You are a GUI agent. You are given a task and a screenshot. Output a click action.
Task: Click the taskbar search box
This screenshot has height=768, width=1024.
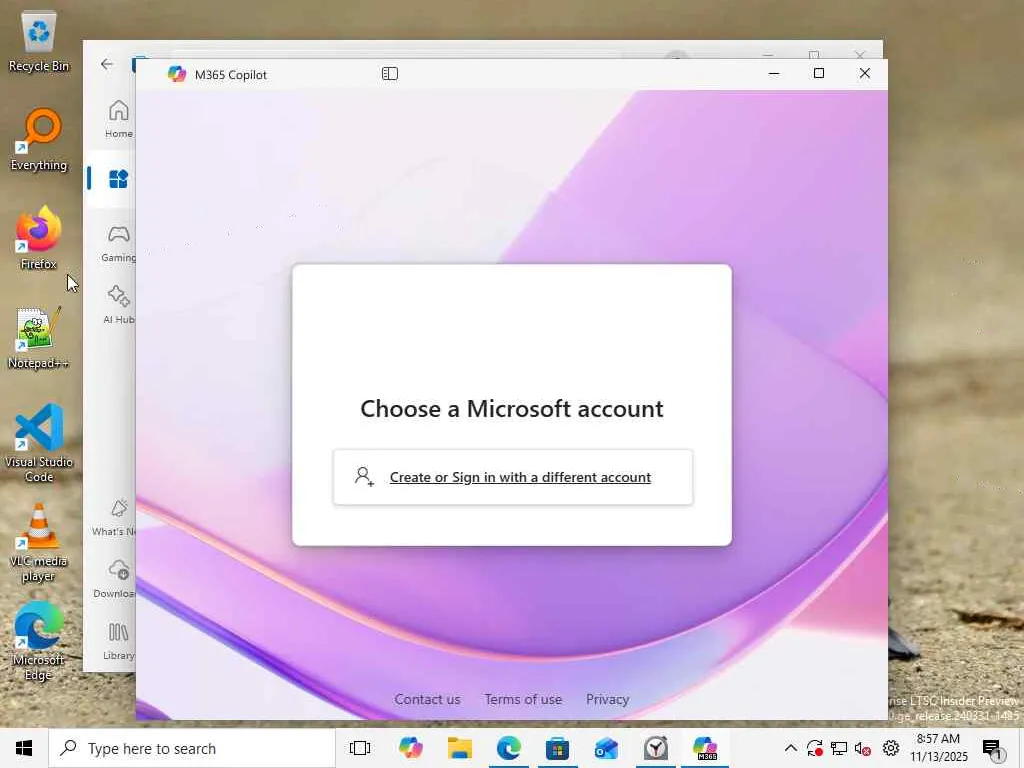tap(192, 748)
